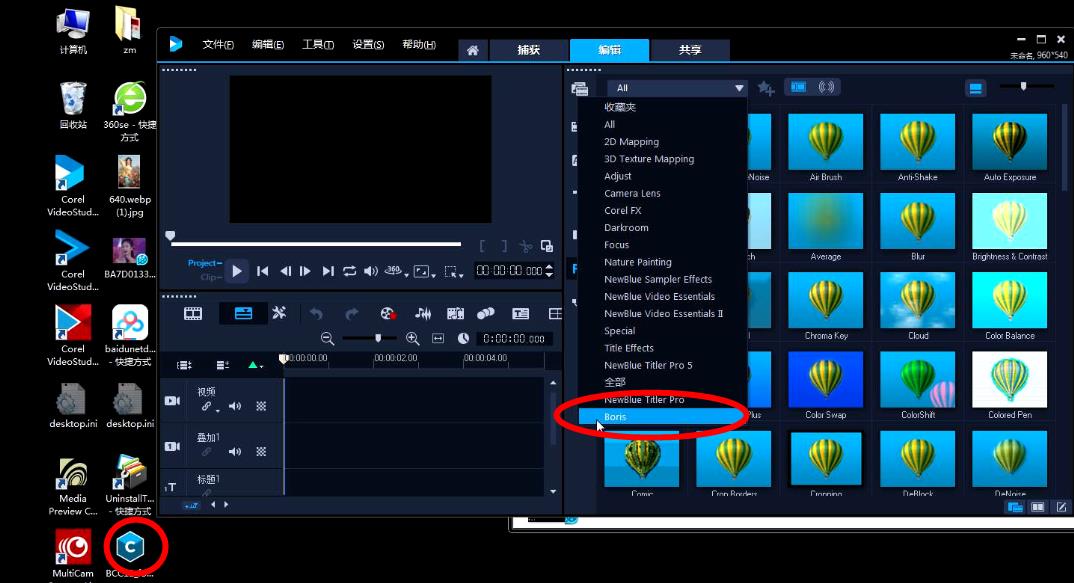Open the Subtitle Editor icon

pyautogui.click(x=521, y=314)
